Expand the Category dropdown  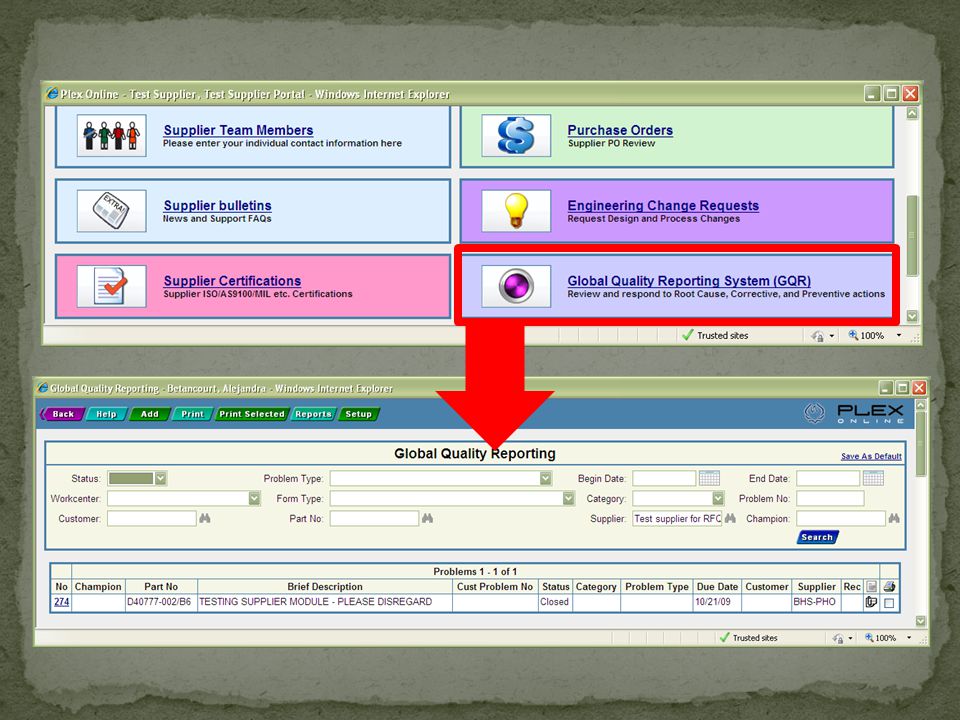[718, 498]
